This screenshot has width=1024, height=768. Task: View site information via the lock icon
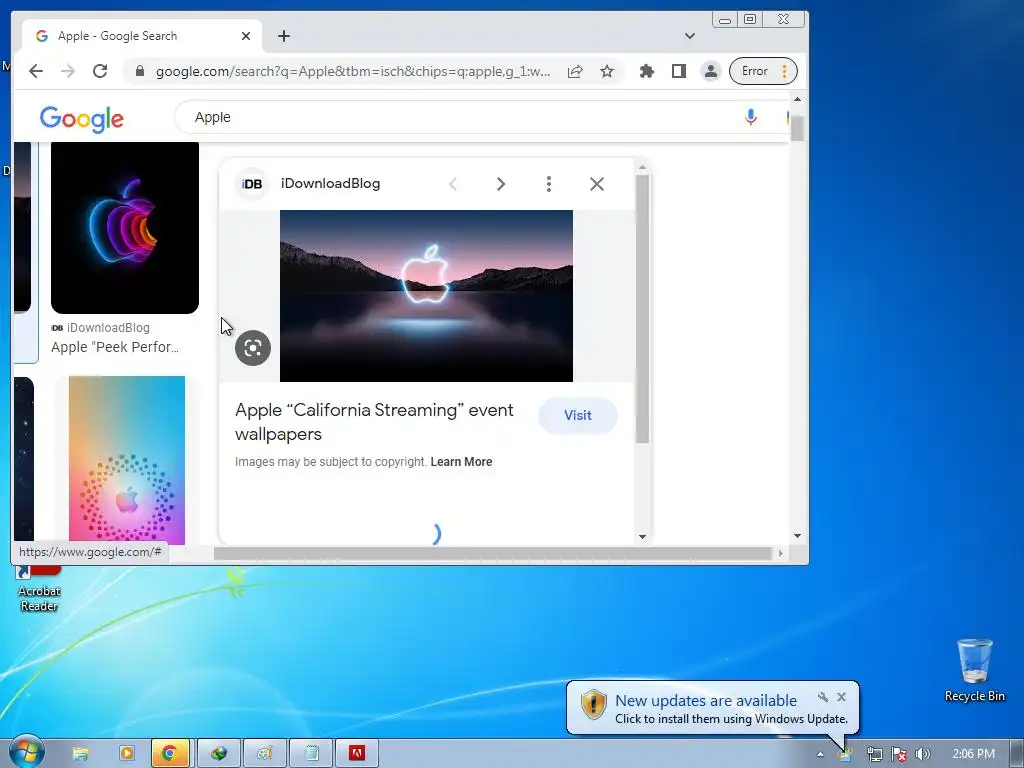[x=140, y=71]
